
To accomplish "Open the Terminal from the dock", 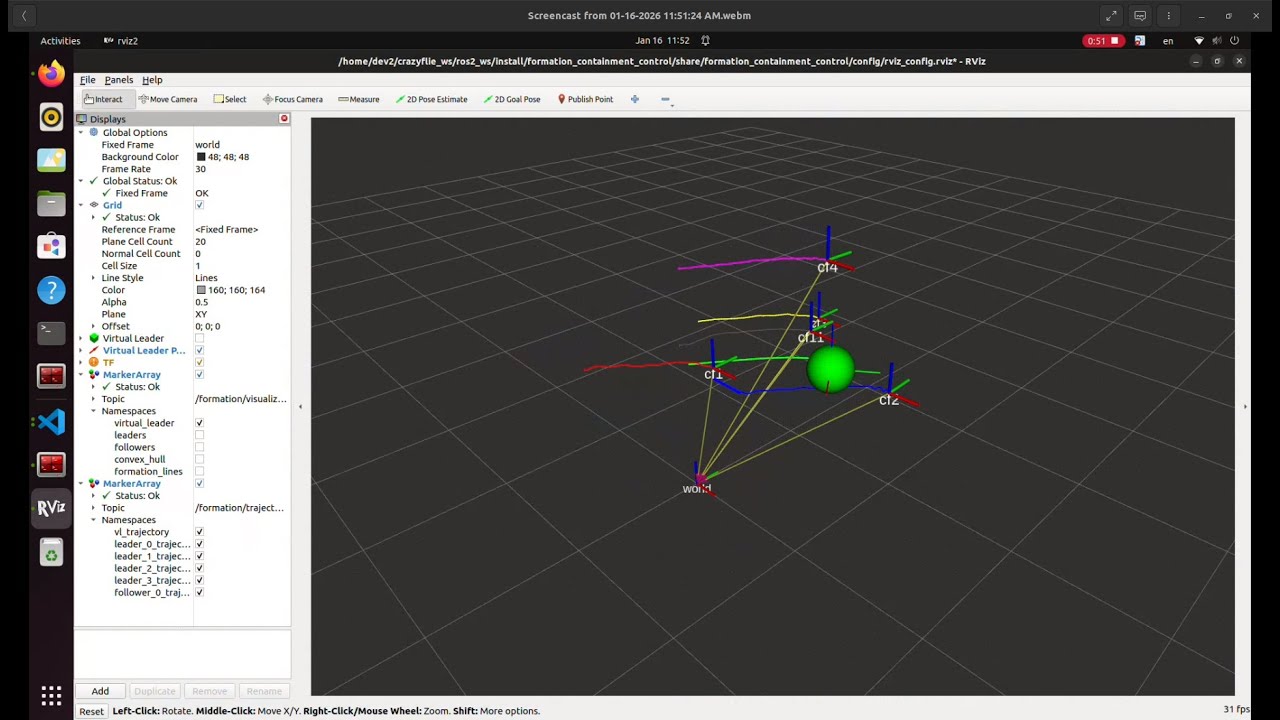I will tap(51, 332).
